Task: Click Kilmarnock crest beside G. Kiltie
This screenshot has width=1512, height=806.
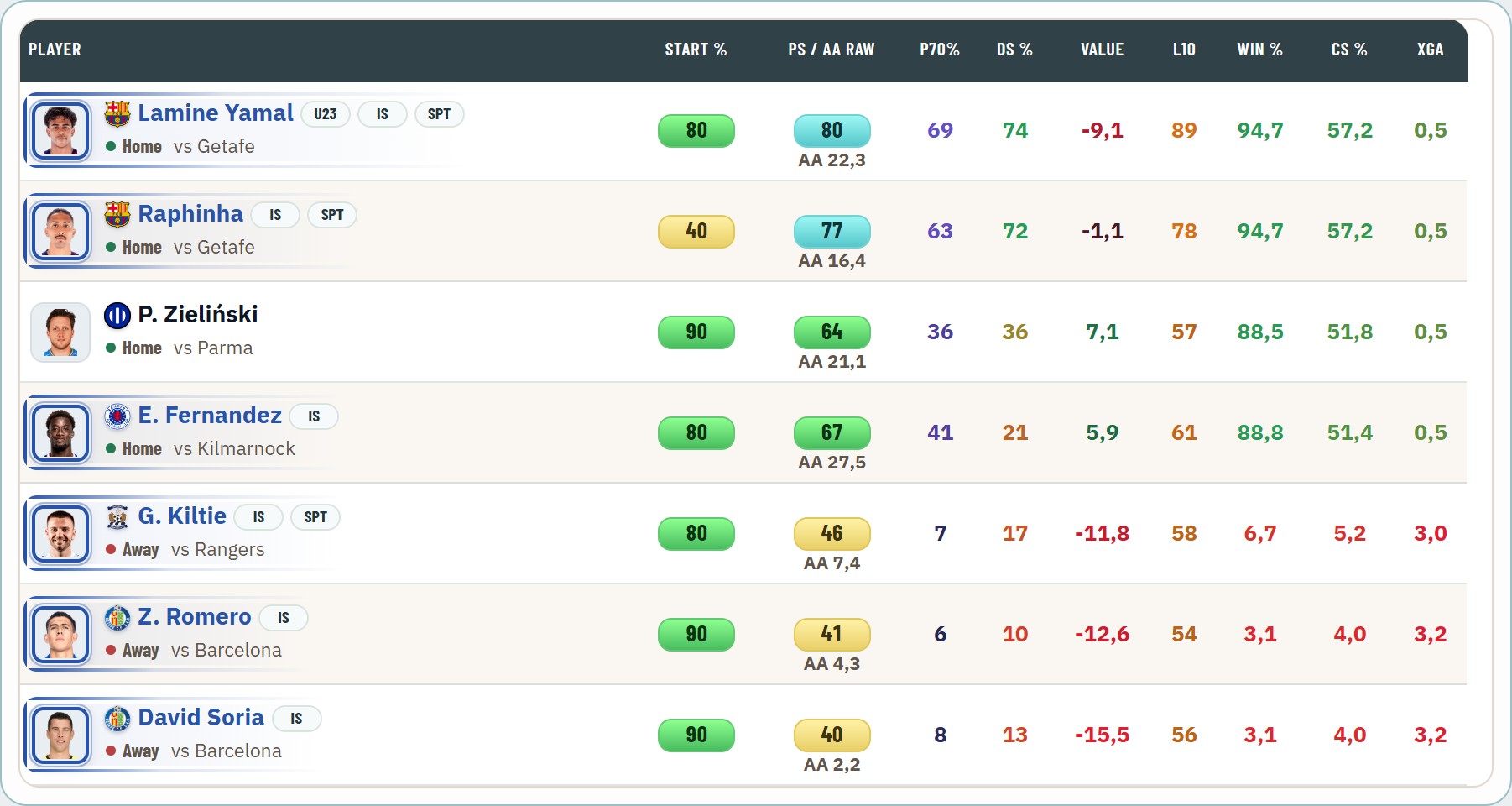Action: tap(117, 516)
